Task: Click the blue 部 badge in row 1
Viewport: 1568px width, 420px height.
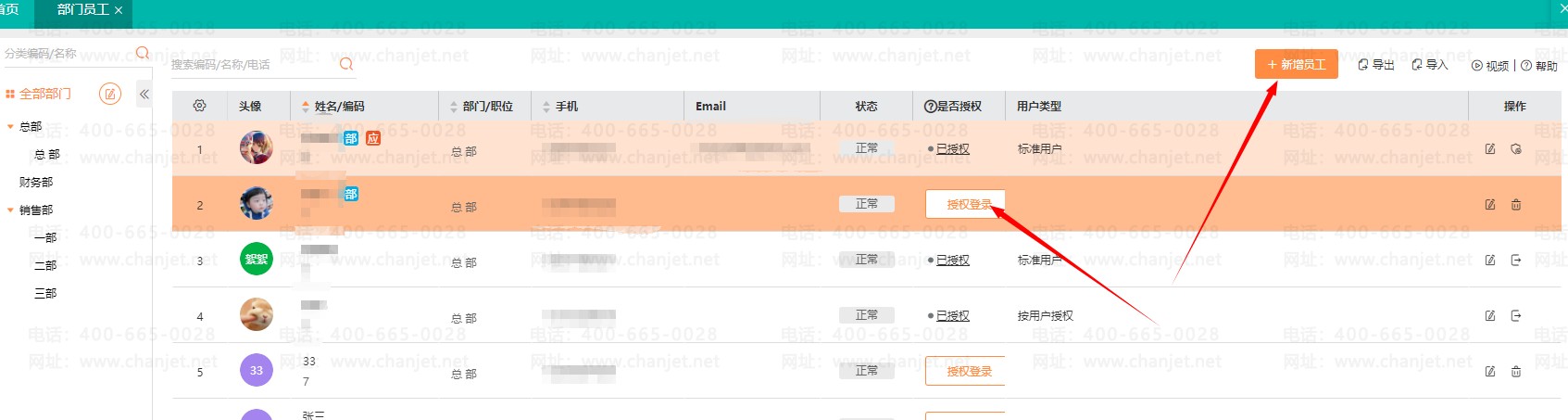Action: tap(351, 138)
